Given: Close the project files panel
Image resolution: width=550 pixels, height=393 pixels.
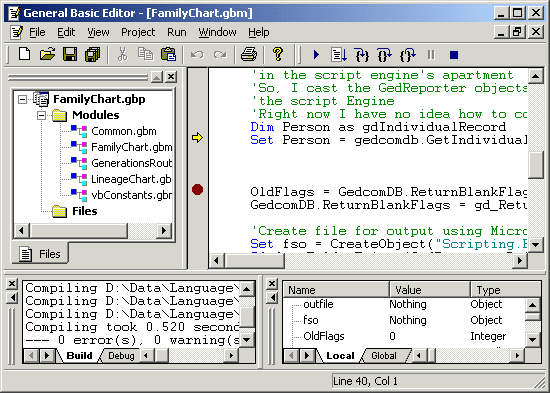Looking at the screenshot, I should tap(171, 77).
